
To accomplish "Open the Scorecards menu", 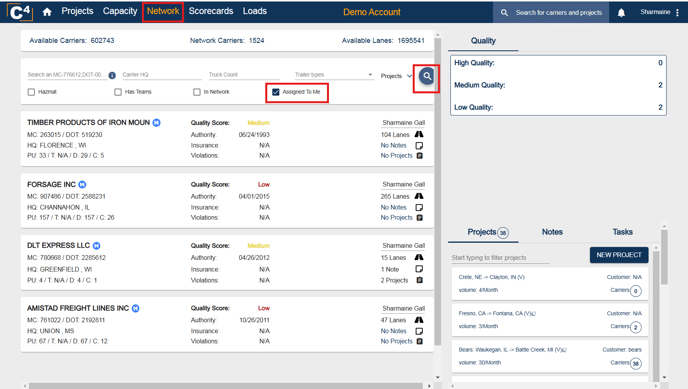I will point(211,11).
